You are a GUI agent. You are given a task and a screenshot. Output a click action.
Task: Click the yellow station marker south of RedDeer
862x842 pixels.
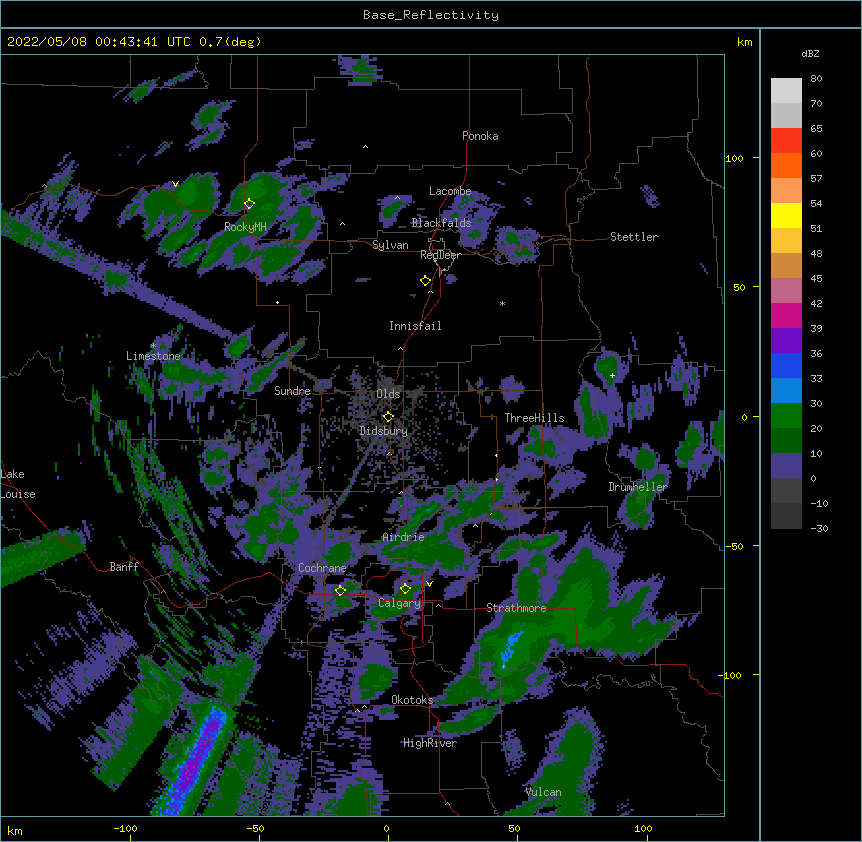425,281
